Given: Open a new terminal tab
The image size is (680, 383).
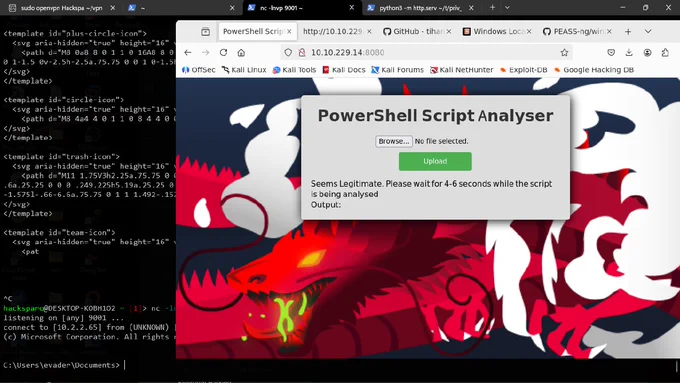Looking at the screenshot, I should pos(492,7).
